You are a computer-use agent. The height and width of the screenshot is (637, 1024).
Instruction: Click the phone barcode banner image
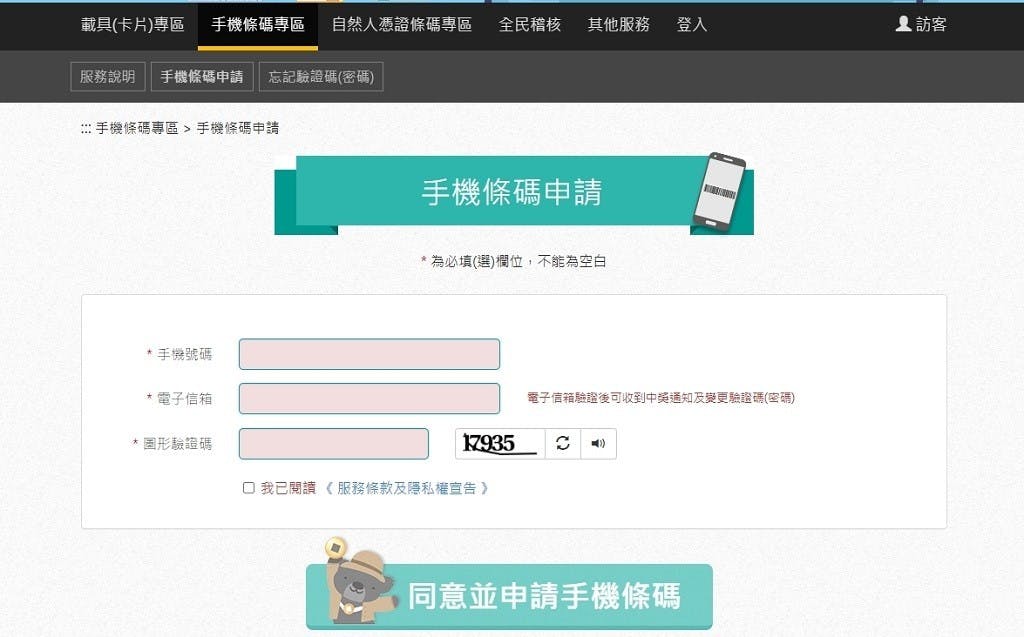719,192
